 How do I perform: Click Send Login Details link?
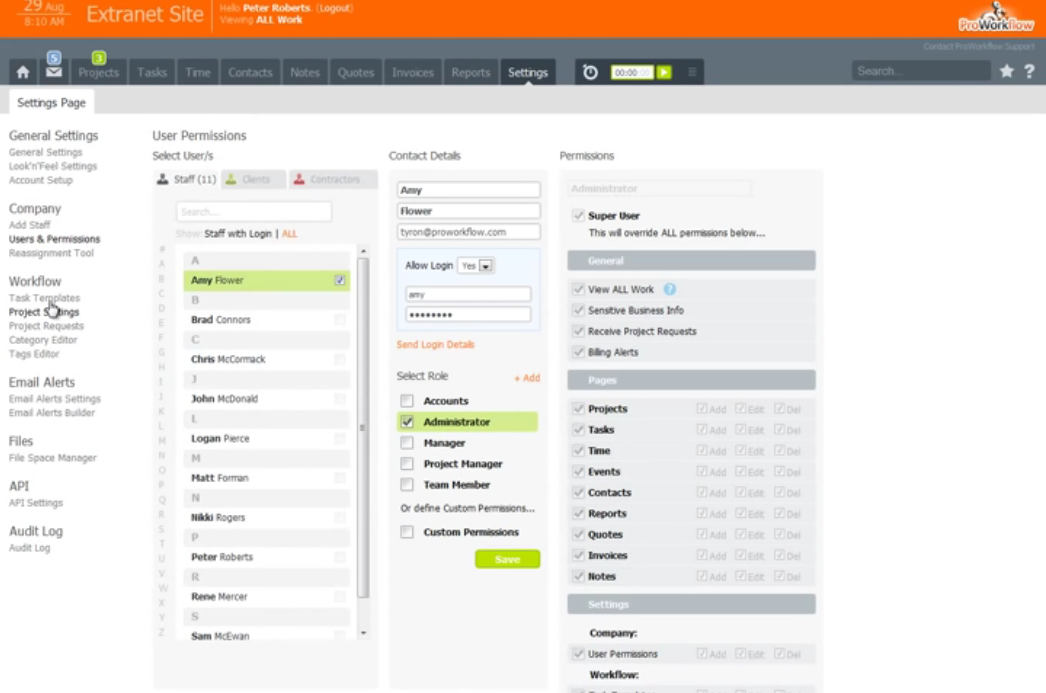(x=436, y=345)
